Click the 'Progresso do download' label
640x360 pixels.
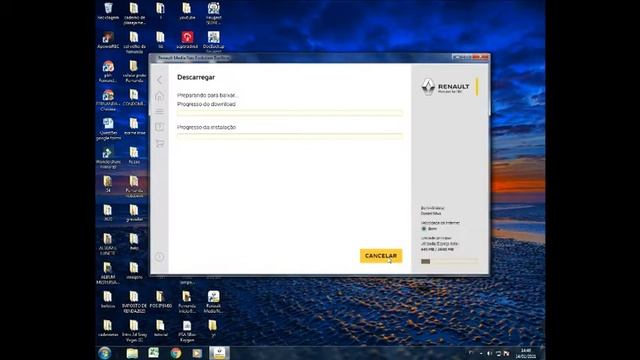click(206, 104)
